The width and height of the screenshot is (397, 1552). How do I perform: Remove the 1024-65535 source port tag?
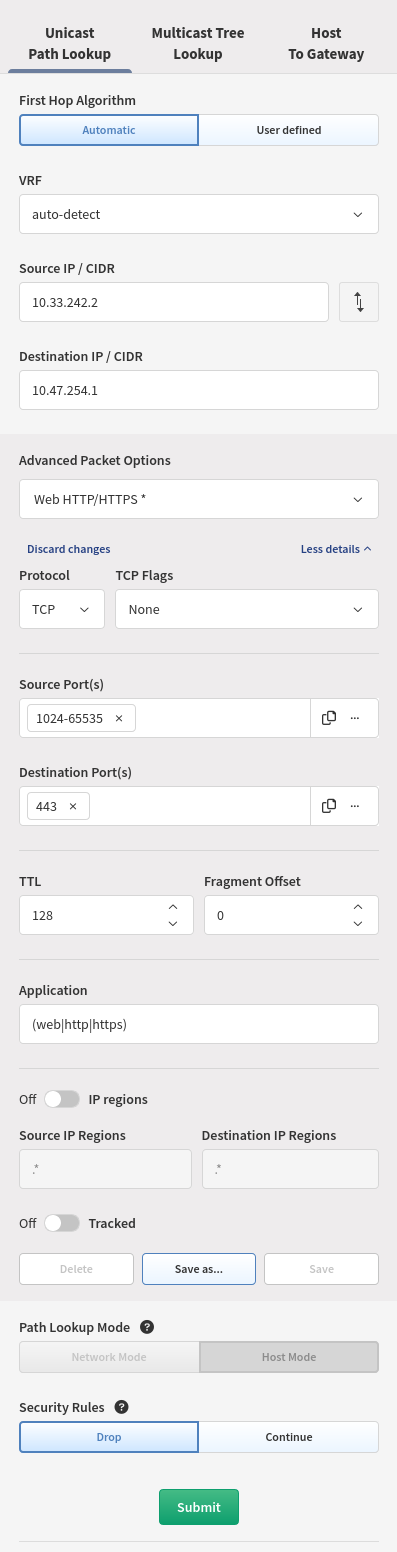tap(119, 718)
